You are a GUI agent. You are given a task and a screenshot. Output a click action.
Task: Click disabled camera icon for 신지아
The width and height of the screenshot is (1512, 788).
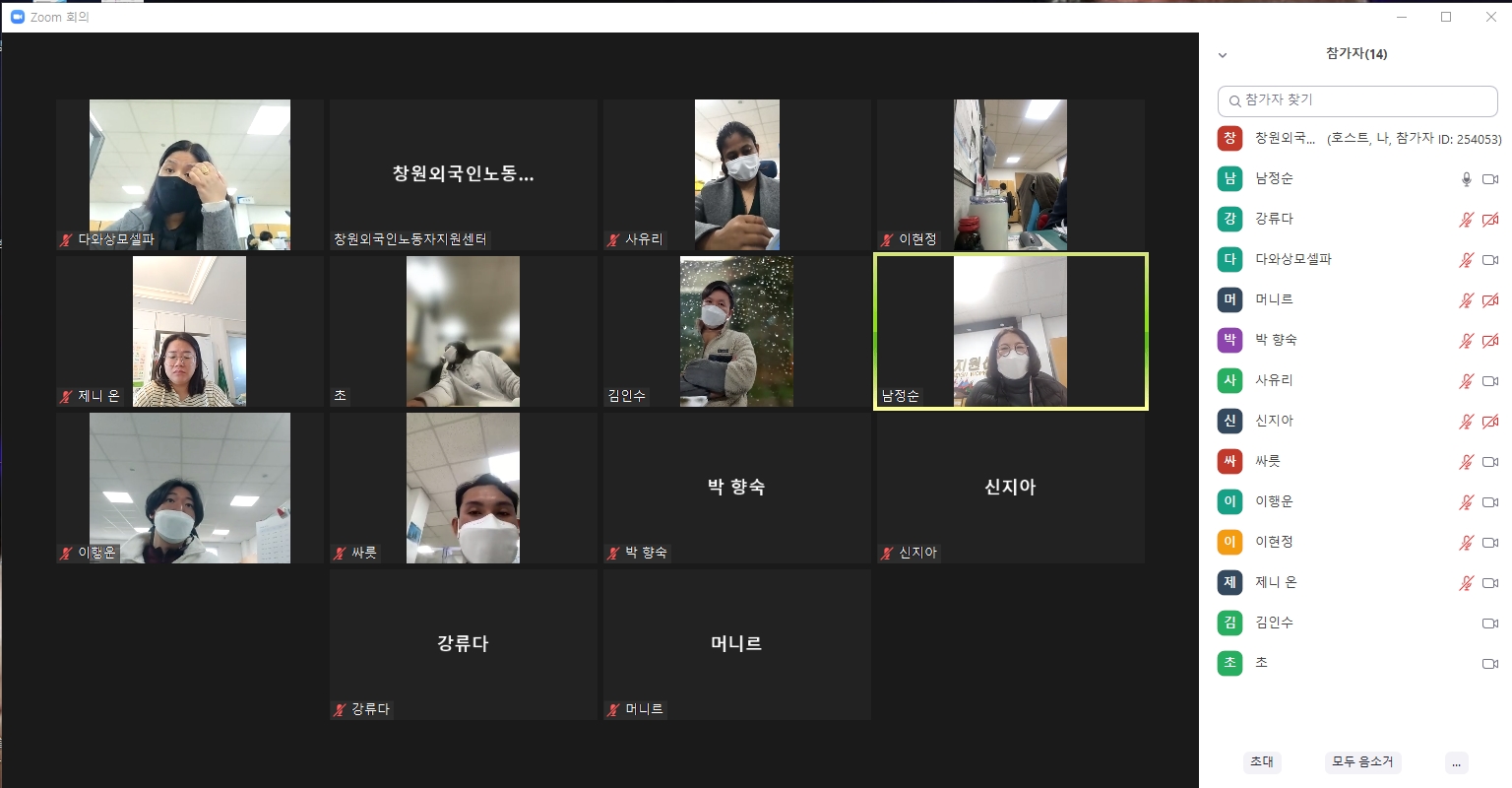click(1490, 422)
